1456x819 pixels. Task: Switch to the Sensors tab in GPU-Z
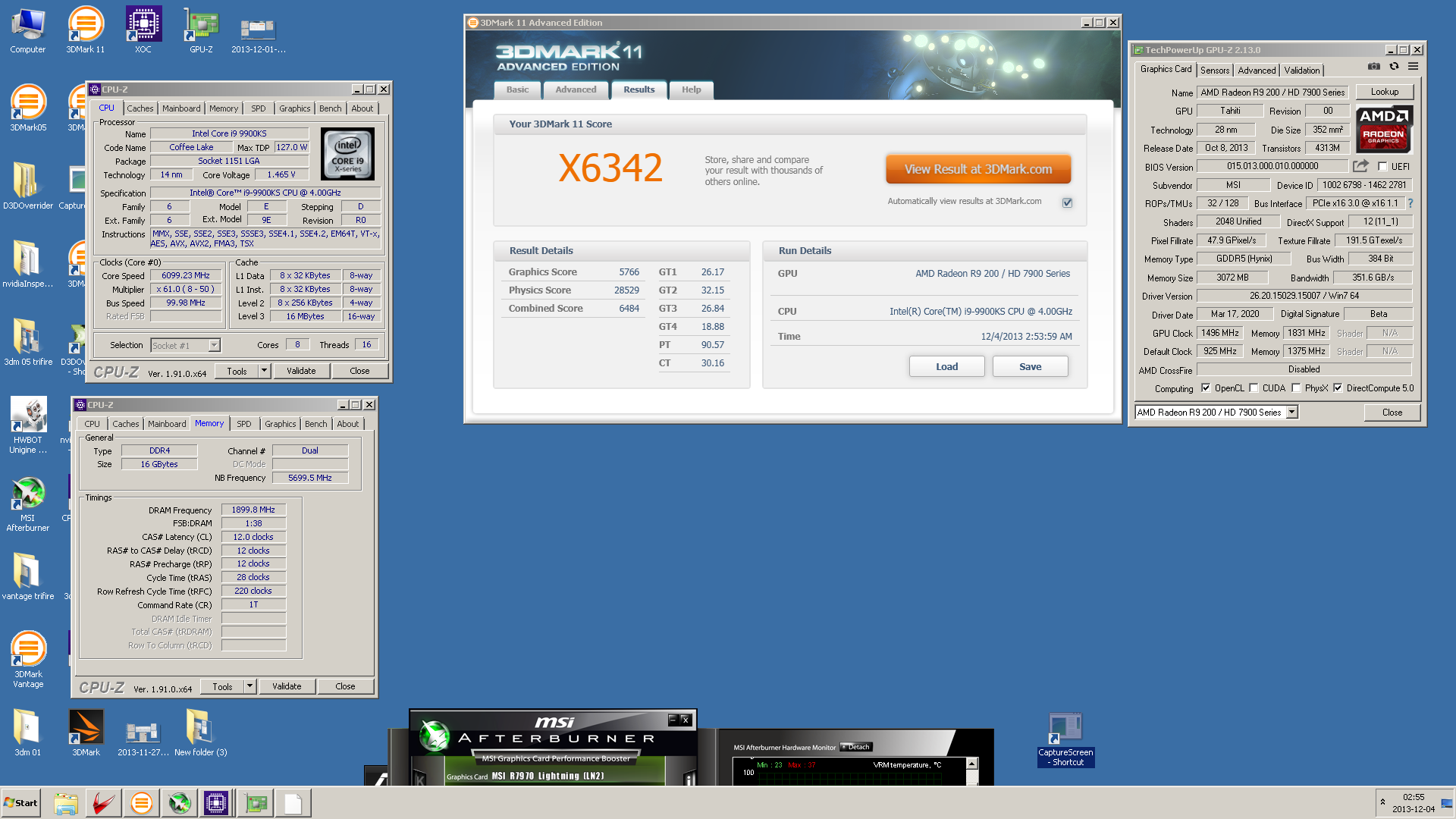pyautogui.click(x=1215, y=71)
